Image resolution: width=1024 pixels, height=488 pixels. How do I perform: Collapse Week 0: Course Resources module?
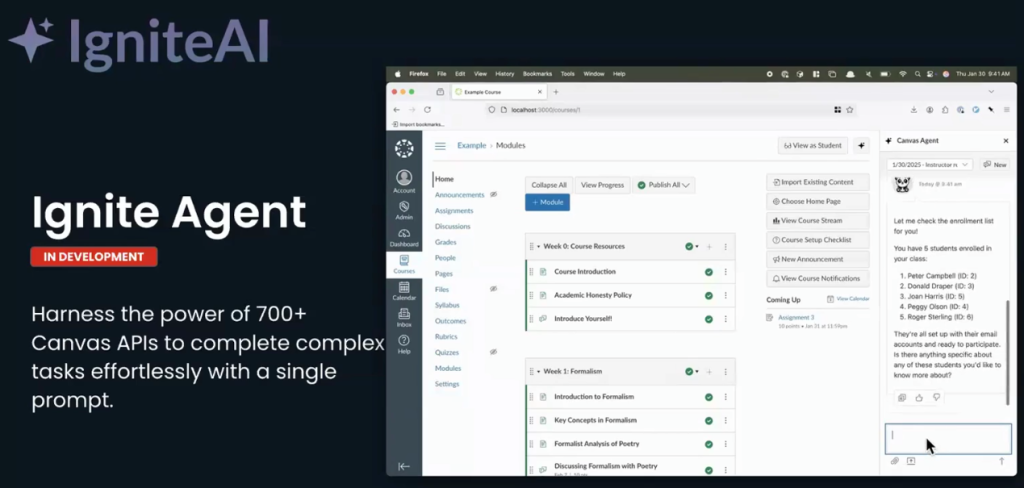(x=539, y=246)
